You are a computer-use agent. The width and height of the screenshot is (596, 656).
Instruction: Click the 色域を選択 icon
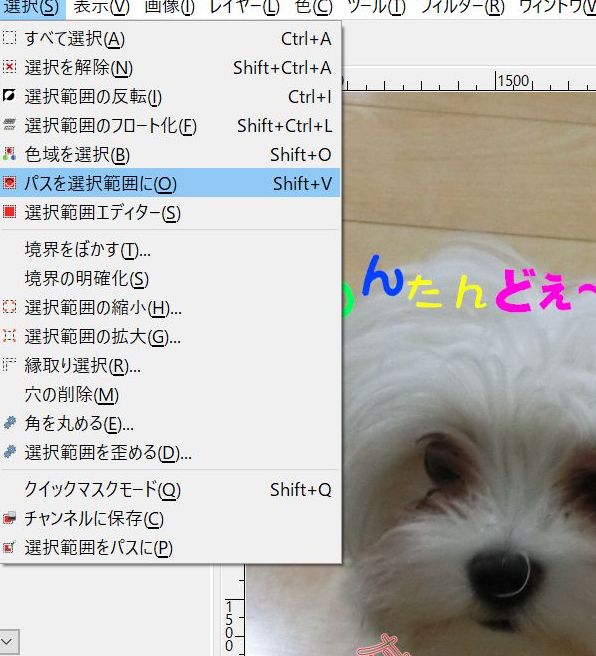pos(9,154)
